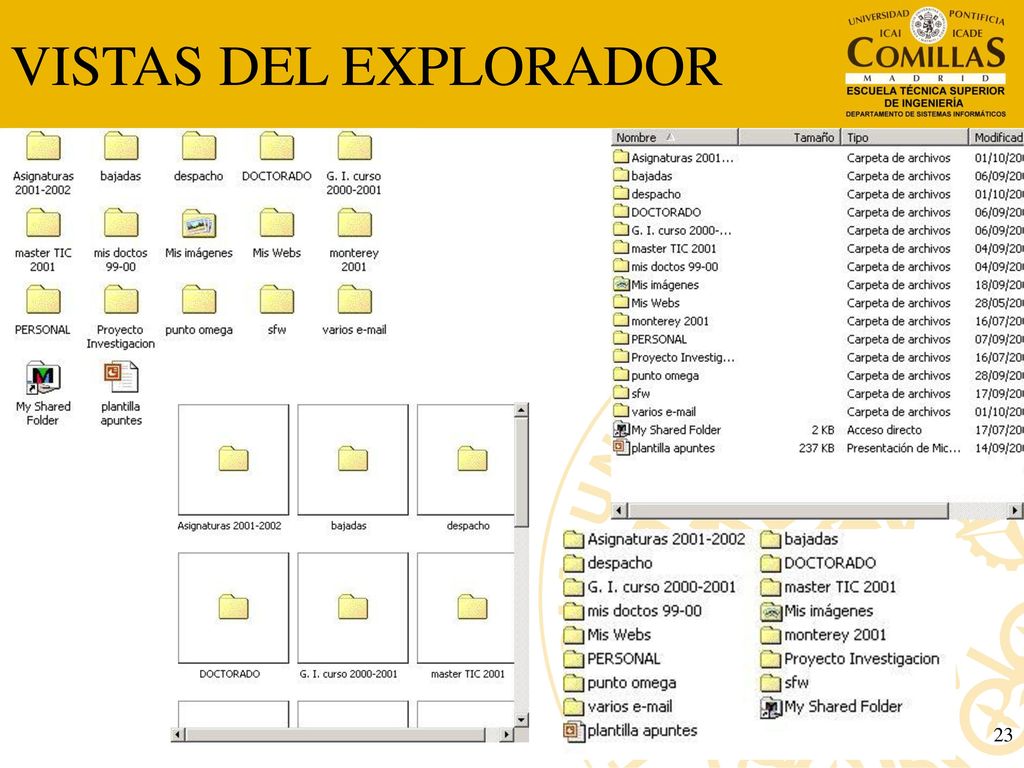Select 'punto omega' row in details view

pyautogui.click(x=818, y=376)
